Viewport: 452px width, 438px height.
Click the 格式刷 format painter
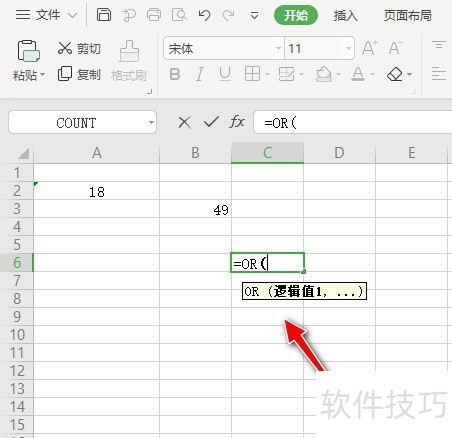(x=129, y=61)
